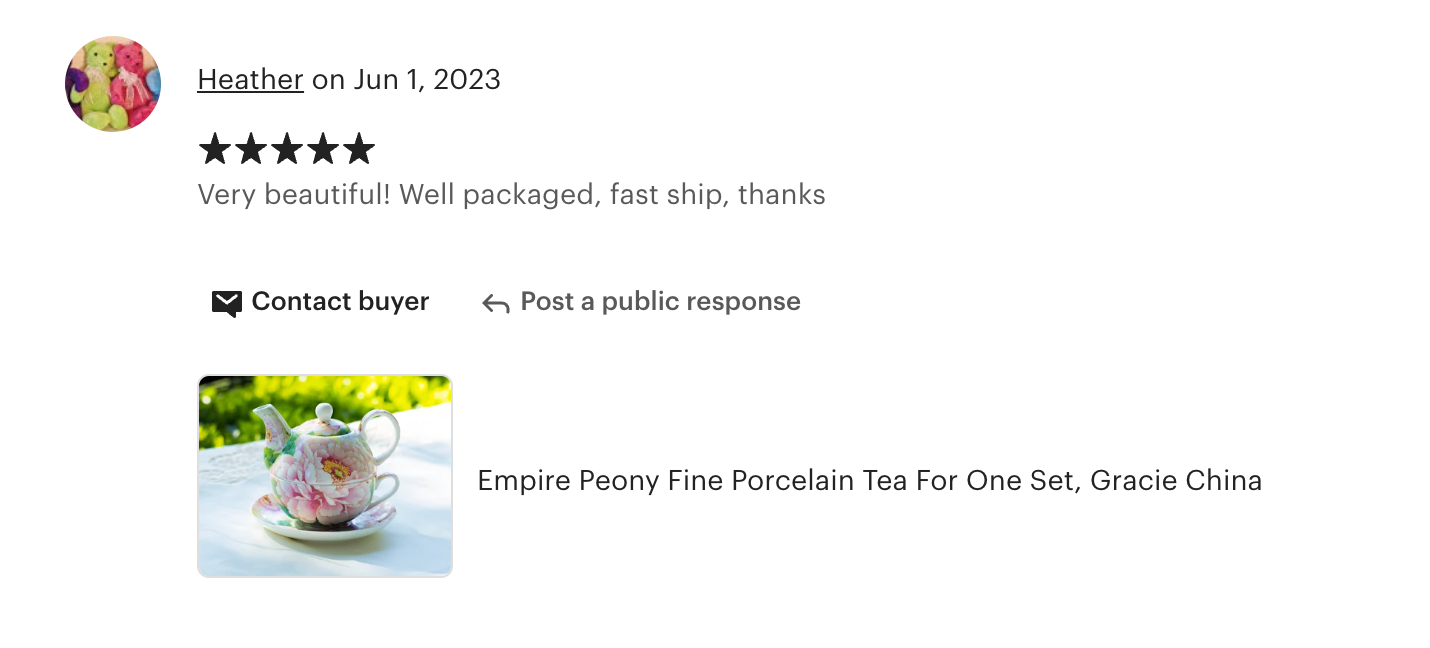Click the review date Jun 1, 2023
The height and width of the screenshot is (648, 1430).
[x=426, y=80]
